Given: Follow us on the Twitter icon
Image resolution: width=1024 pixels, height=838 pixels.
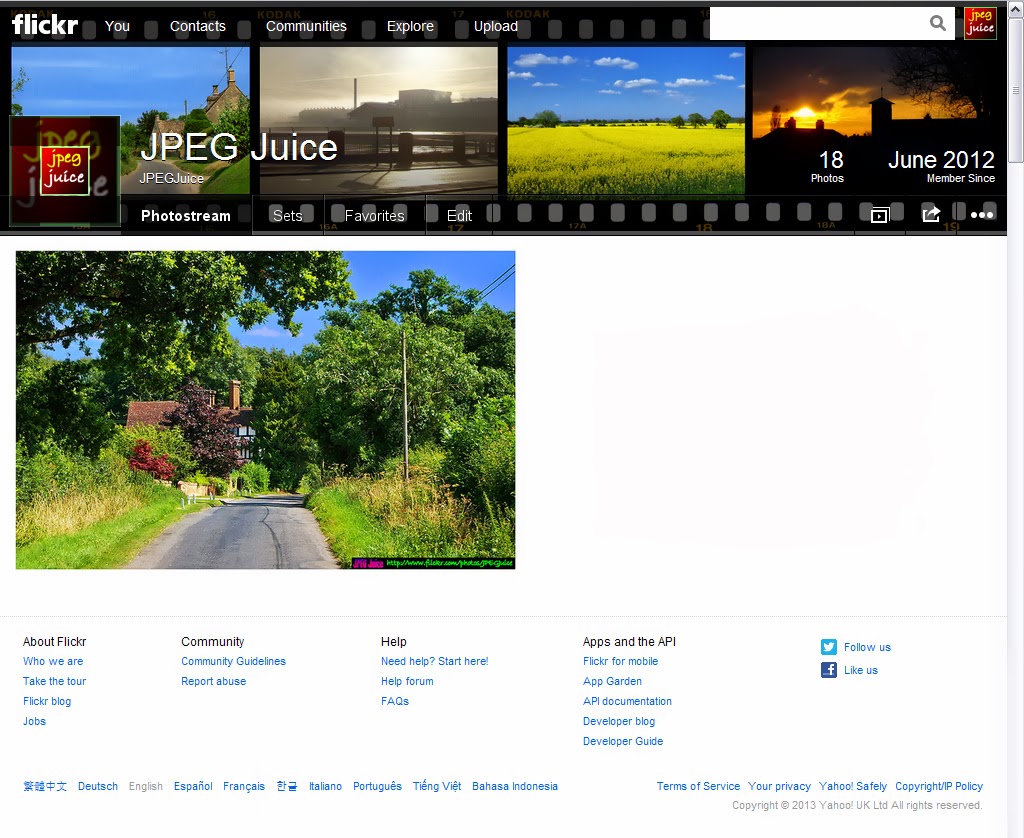Looking at the screenshot, I should [827, 647].
